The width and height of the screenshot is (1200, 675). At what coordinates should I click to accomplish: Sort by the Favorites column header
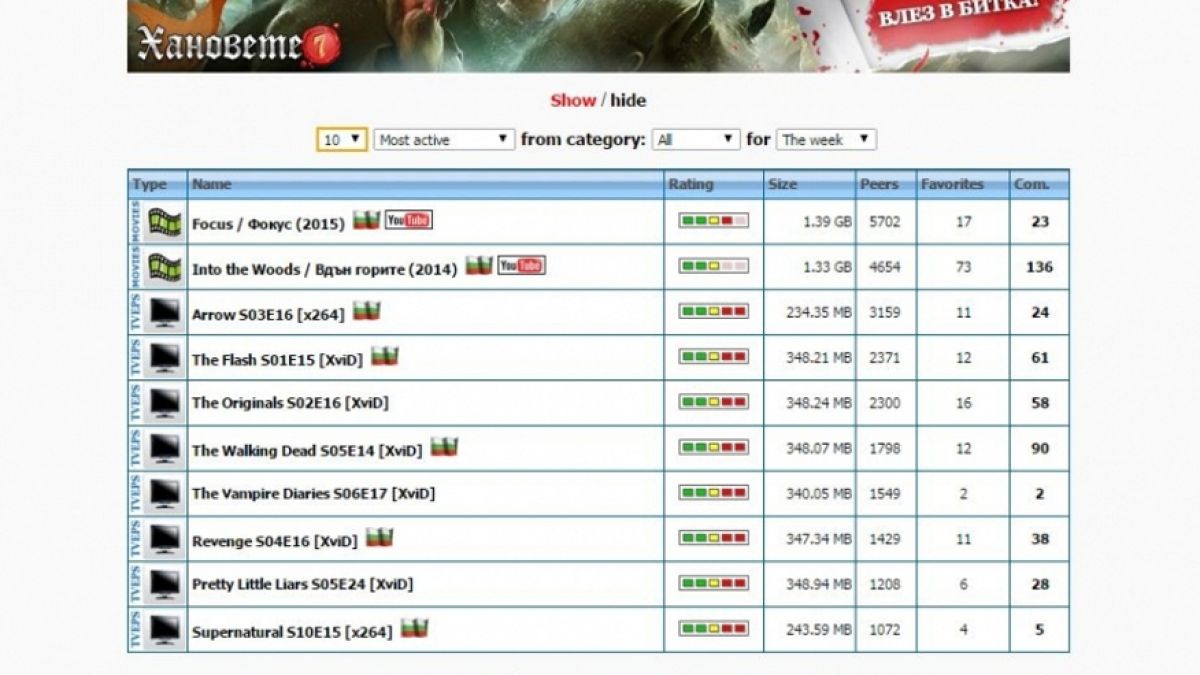pos(952,184)
